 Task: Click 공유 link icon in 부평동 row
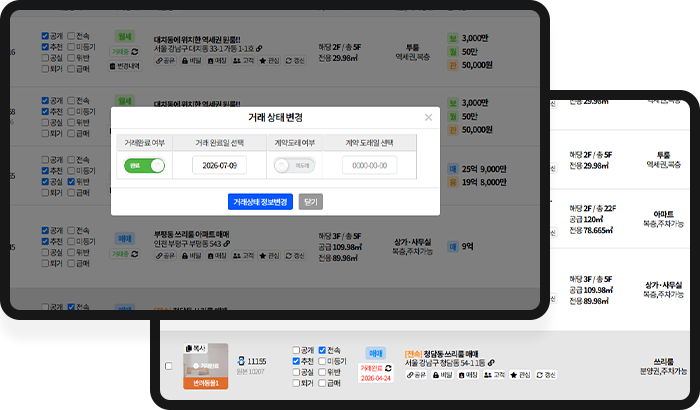(x=165, y=256)
